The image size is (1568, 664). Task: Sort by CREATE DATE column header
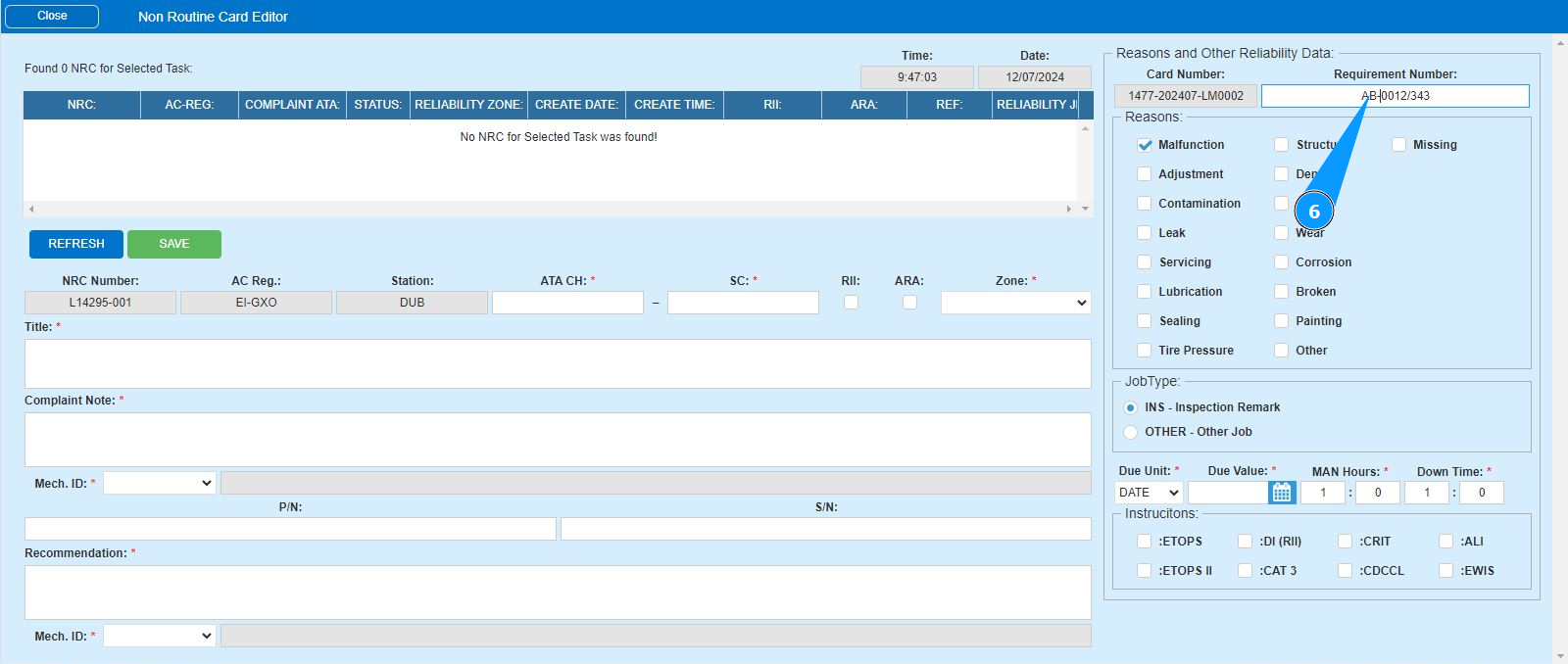tap(576, 105)
